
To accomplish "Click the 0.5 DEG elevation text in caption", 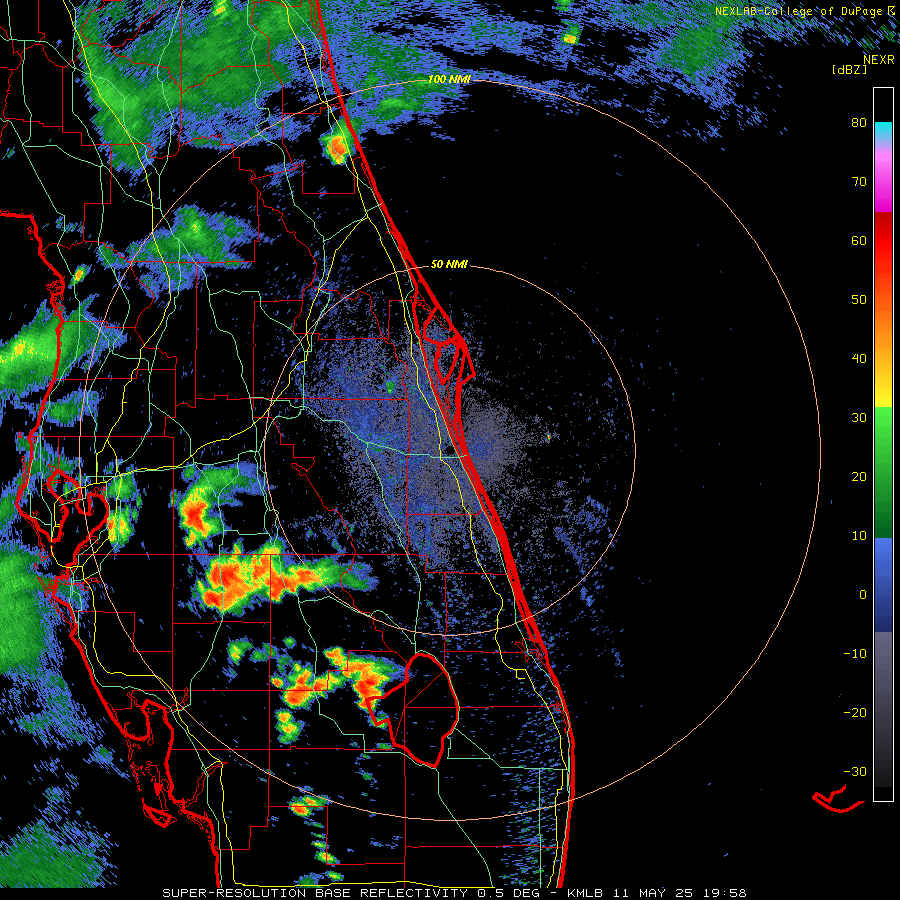I will tap(508, 893).
